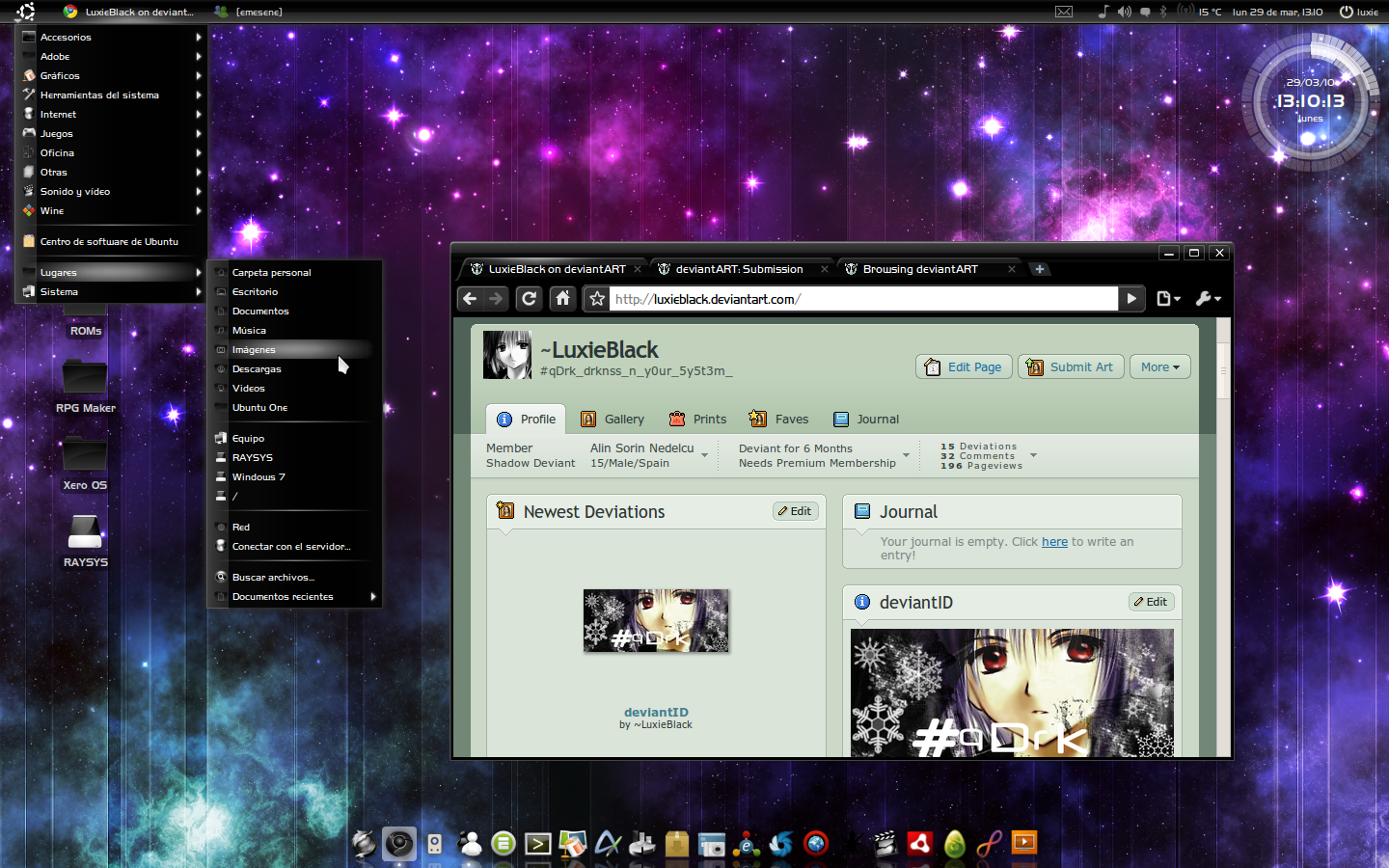Viewport: 1389px width, 868px height.
Task: Go to the home page via house icon
Action: click(x=563, y=299)
